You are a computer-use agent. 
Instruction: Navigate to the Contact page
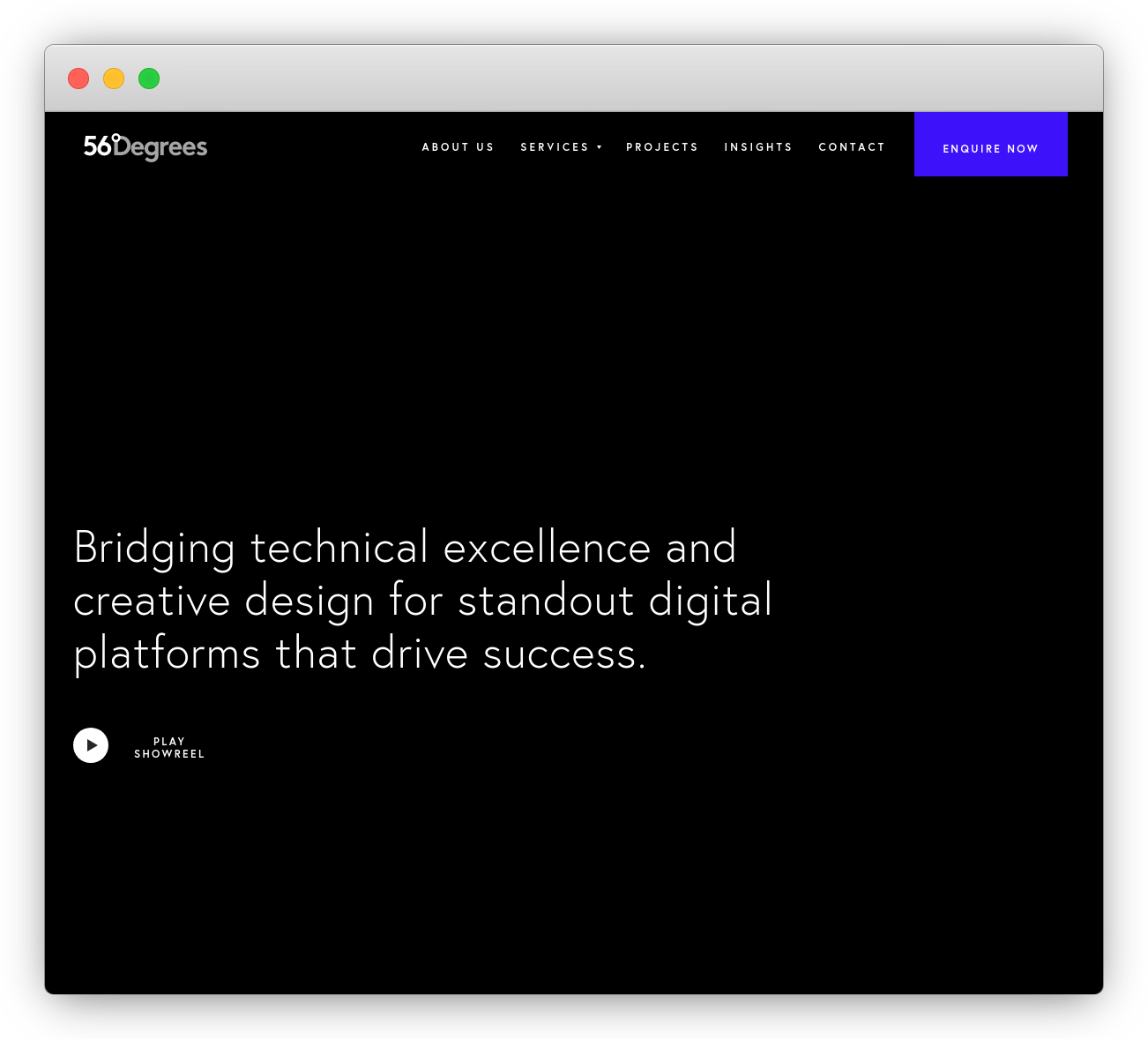coord(851,147)
